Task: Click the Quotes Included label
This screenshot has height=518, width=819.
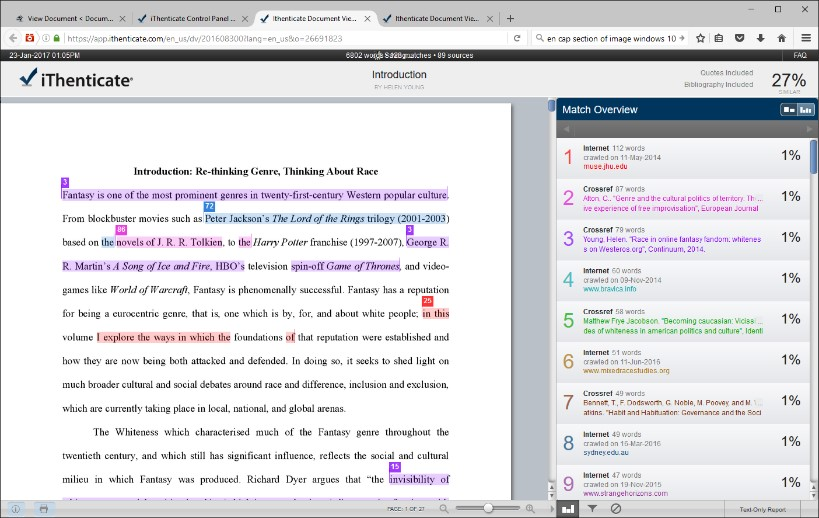Action: [x=727, y=73]
